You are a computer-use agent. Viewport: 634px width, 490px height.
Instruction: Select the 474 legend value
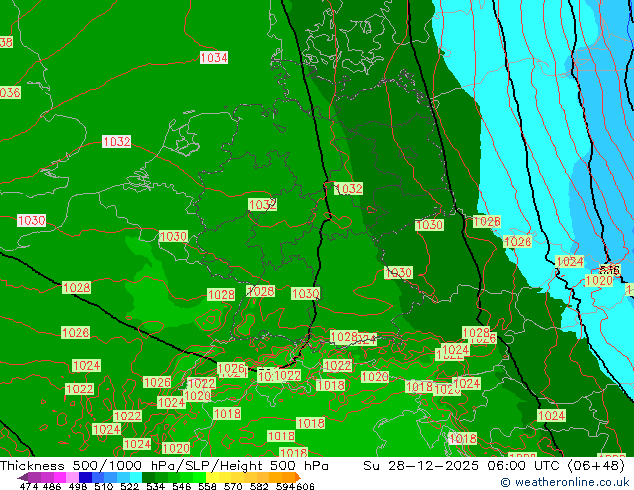click(x=29, y=486)
